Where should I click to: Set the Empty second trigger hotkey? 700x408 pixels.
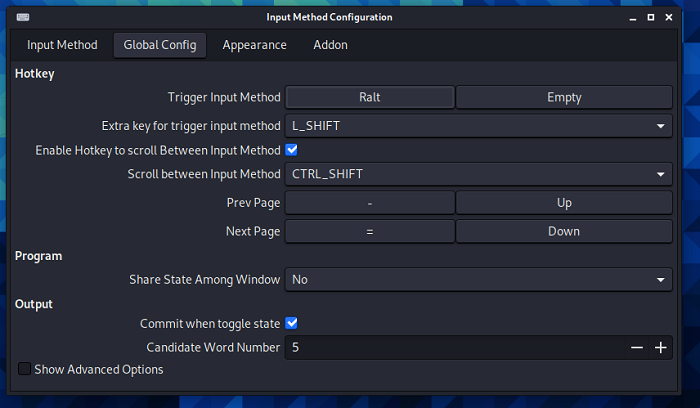pyautogui.click(x=564, y=97)
